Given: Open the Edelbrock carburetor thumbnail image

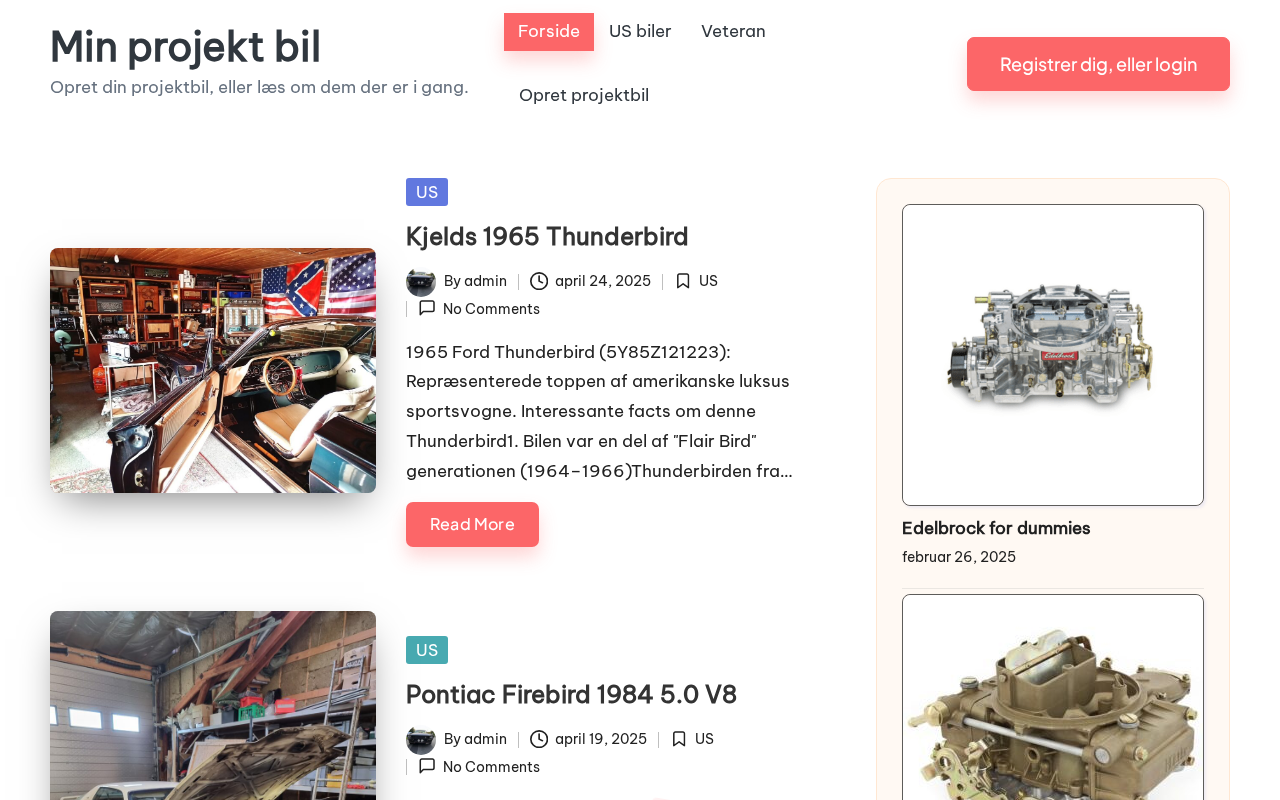Looking at the screenshot, I should (x=1053, y=355).
